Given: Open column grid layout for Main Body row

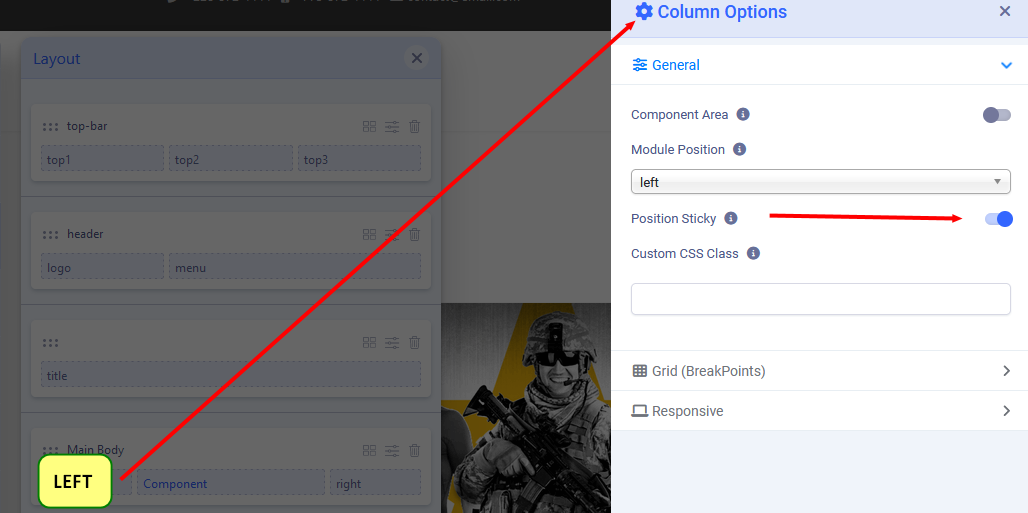Looking at the screenshot, I should [x=369, y=451].
